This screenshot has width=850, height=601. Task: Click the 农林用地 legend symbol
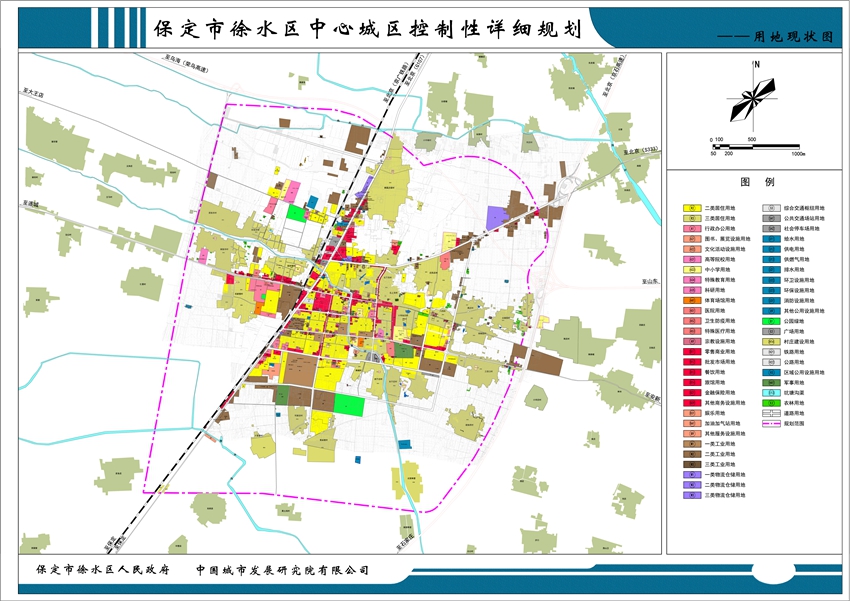(771, 403)
